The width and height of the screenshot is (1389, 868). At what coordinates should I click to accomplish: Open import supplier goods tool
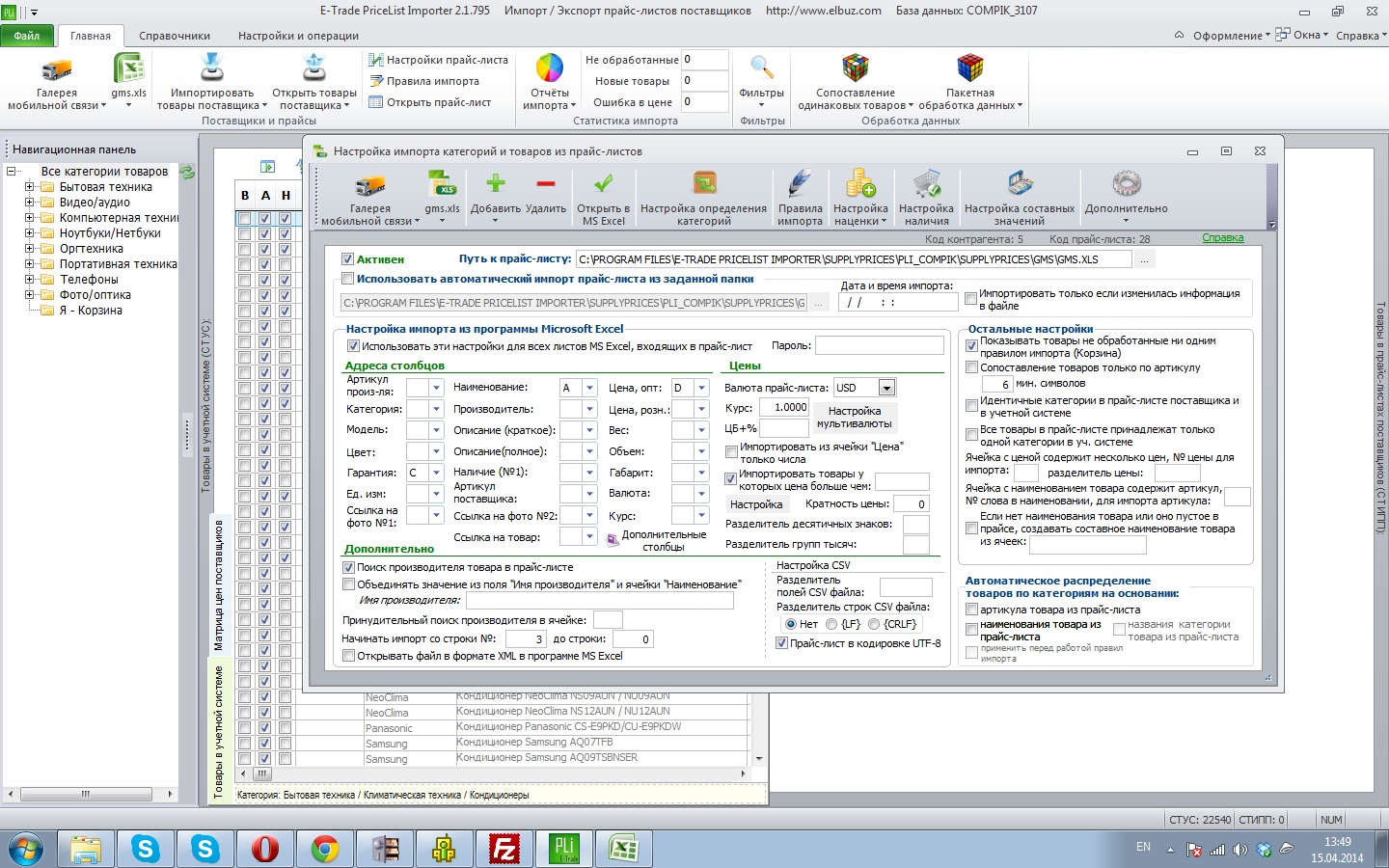[212, 69]
